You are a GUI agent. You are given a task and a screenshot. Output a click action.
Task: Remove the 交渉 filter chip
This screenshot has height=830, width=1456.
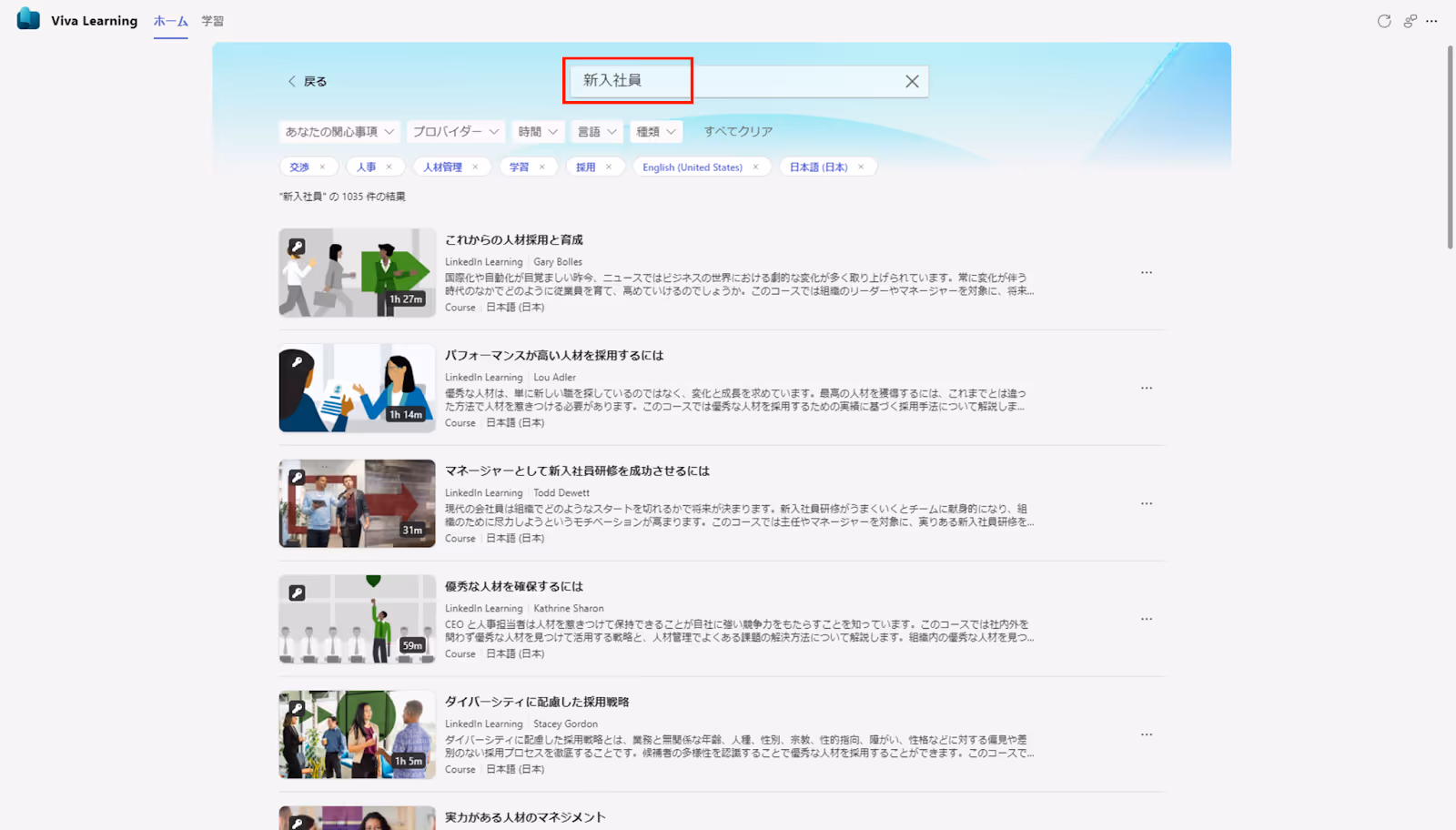[x=322, y=167]
